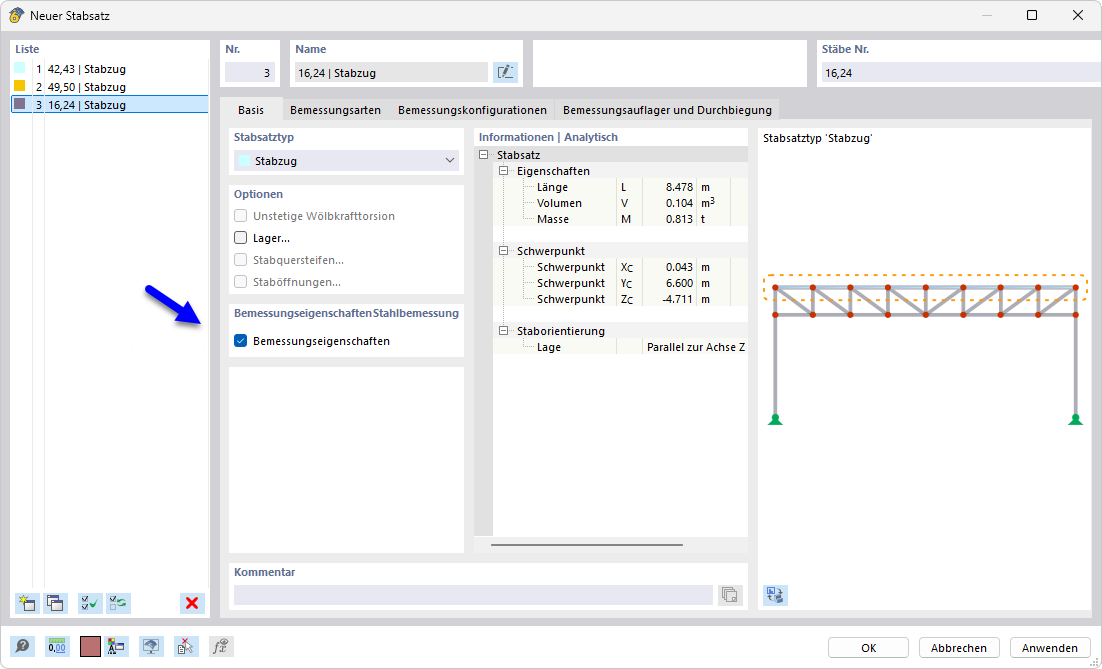Click the Stäbe Nr. field 16,24
1102x669 pixels.
(x=961, y=72)
